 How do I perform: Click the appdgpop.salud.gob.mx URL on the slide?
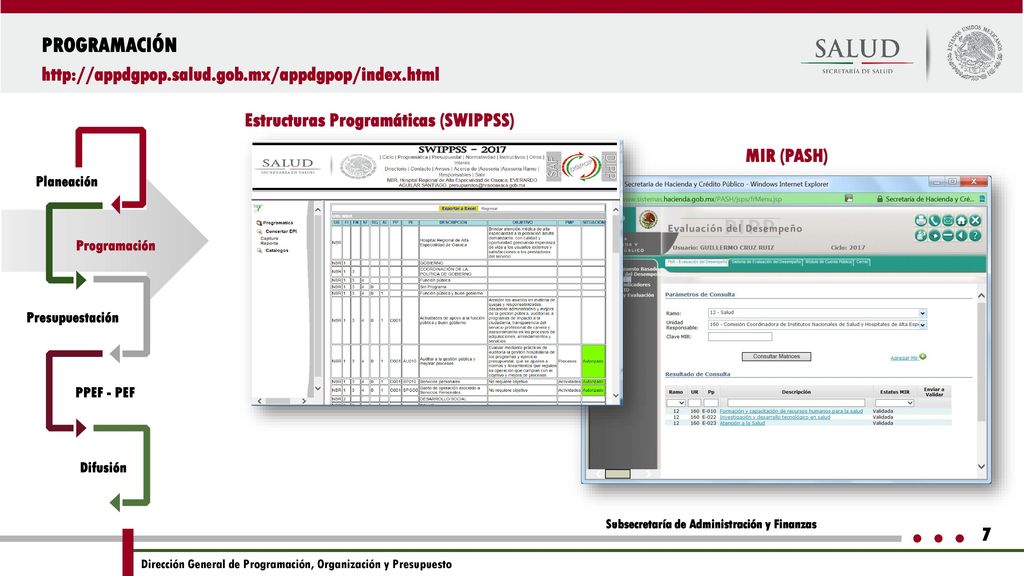point(240,74)
